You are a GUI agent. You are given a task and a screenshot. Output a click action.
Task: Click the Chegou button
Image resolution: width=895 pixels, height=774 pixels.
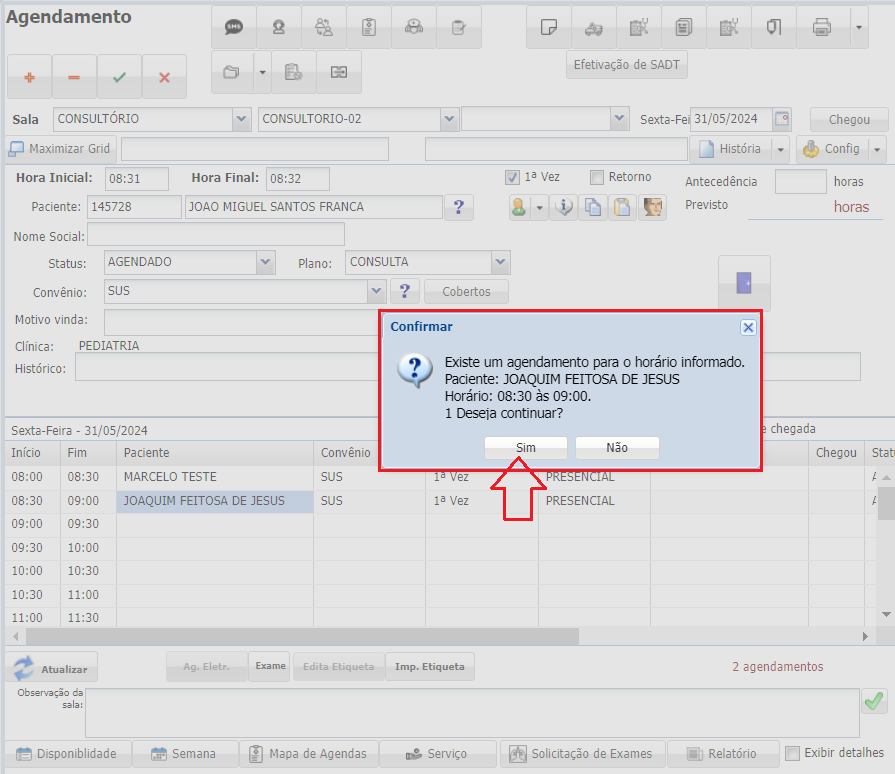[x=849, y=119]
